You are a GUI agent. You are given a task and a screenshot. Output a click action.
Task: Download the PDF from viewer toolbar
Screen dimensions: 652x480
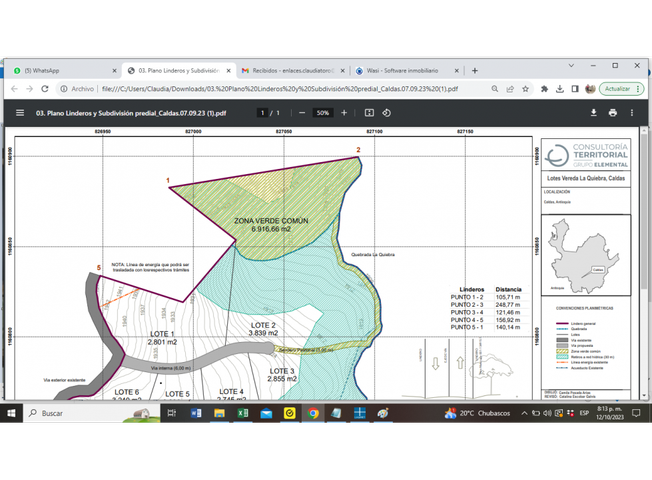tap(594, 113)
